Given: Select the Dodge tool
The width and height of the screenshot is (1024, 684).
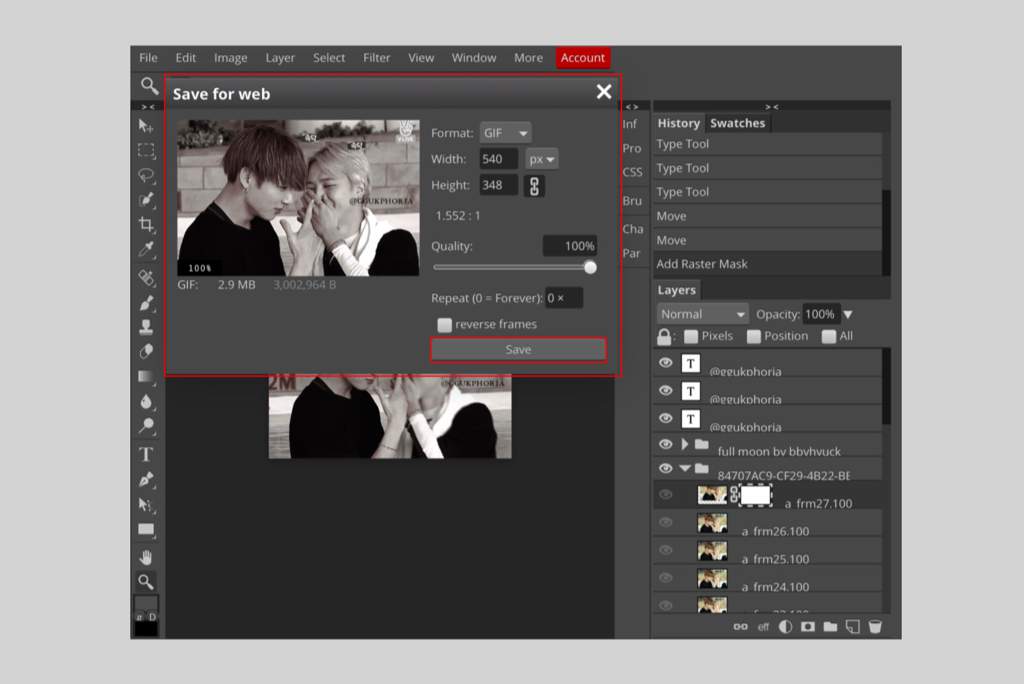Looking at the screenshot, I should point(146,426).
